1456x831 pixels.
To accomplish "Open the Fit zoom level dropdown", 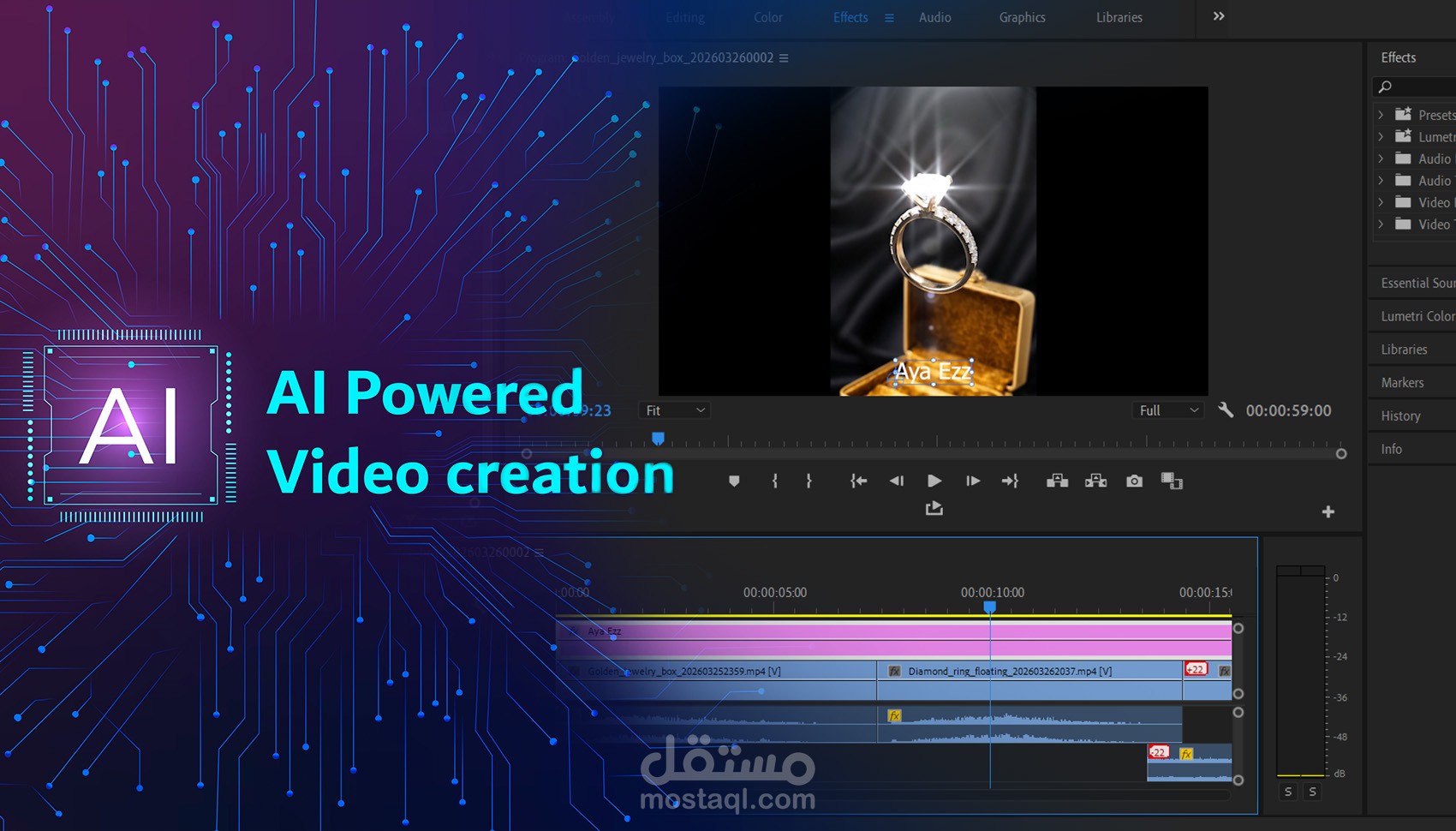I will [x=674, y=410].
